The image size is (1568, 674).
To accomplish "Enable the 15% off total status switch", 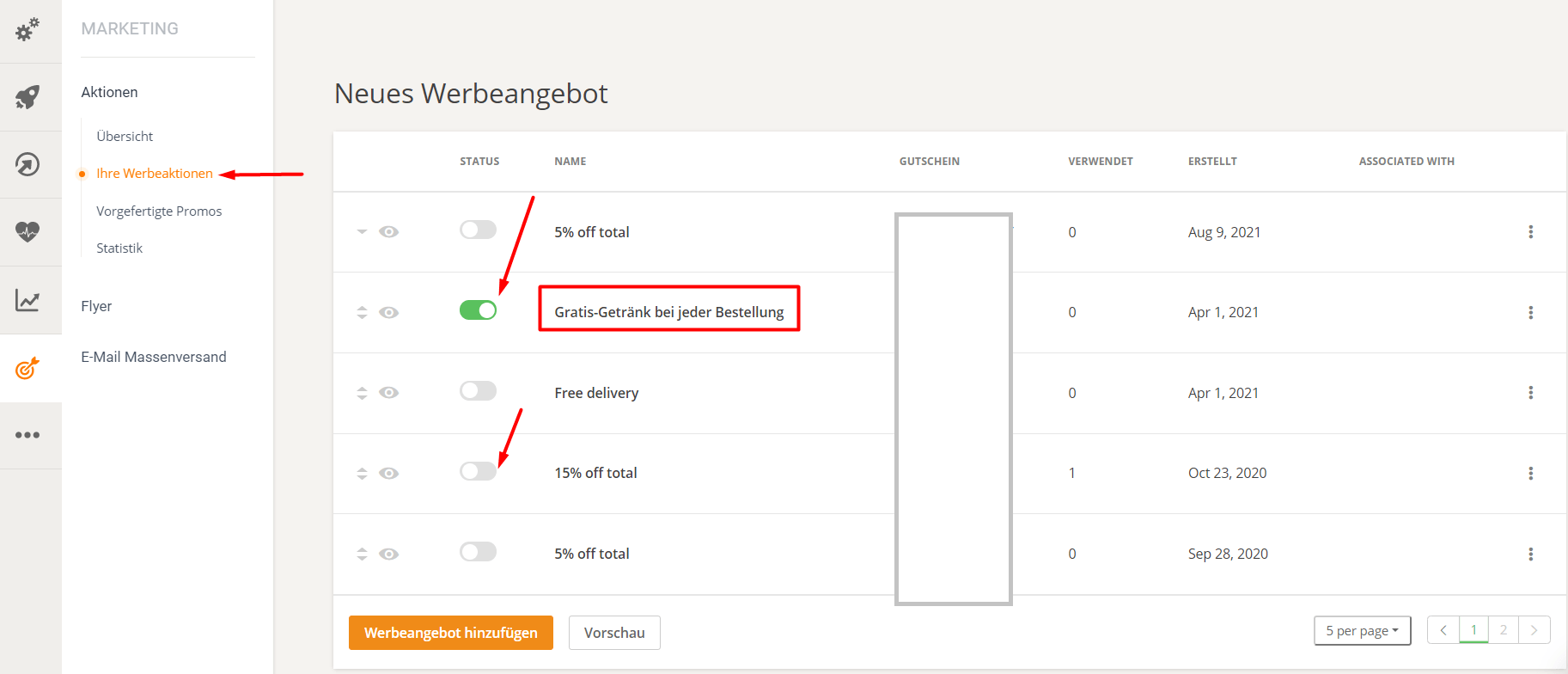I will tap(478, 471).
